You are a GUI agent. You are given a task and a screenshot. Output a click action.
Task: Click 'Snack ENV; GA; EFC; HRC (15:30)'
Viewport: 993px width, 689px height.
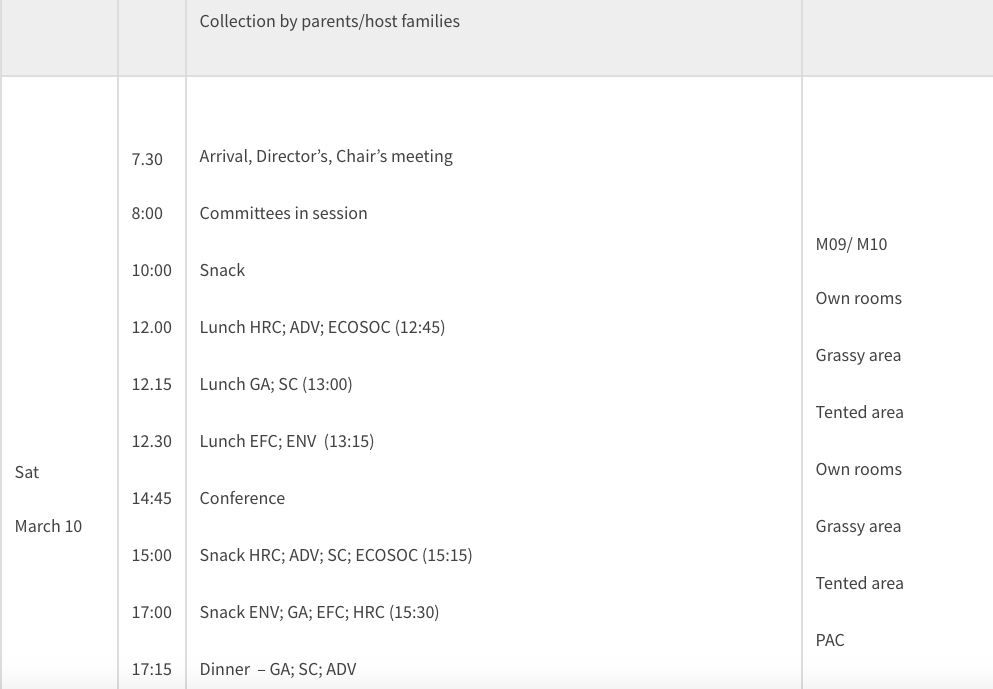coord(319,612)
